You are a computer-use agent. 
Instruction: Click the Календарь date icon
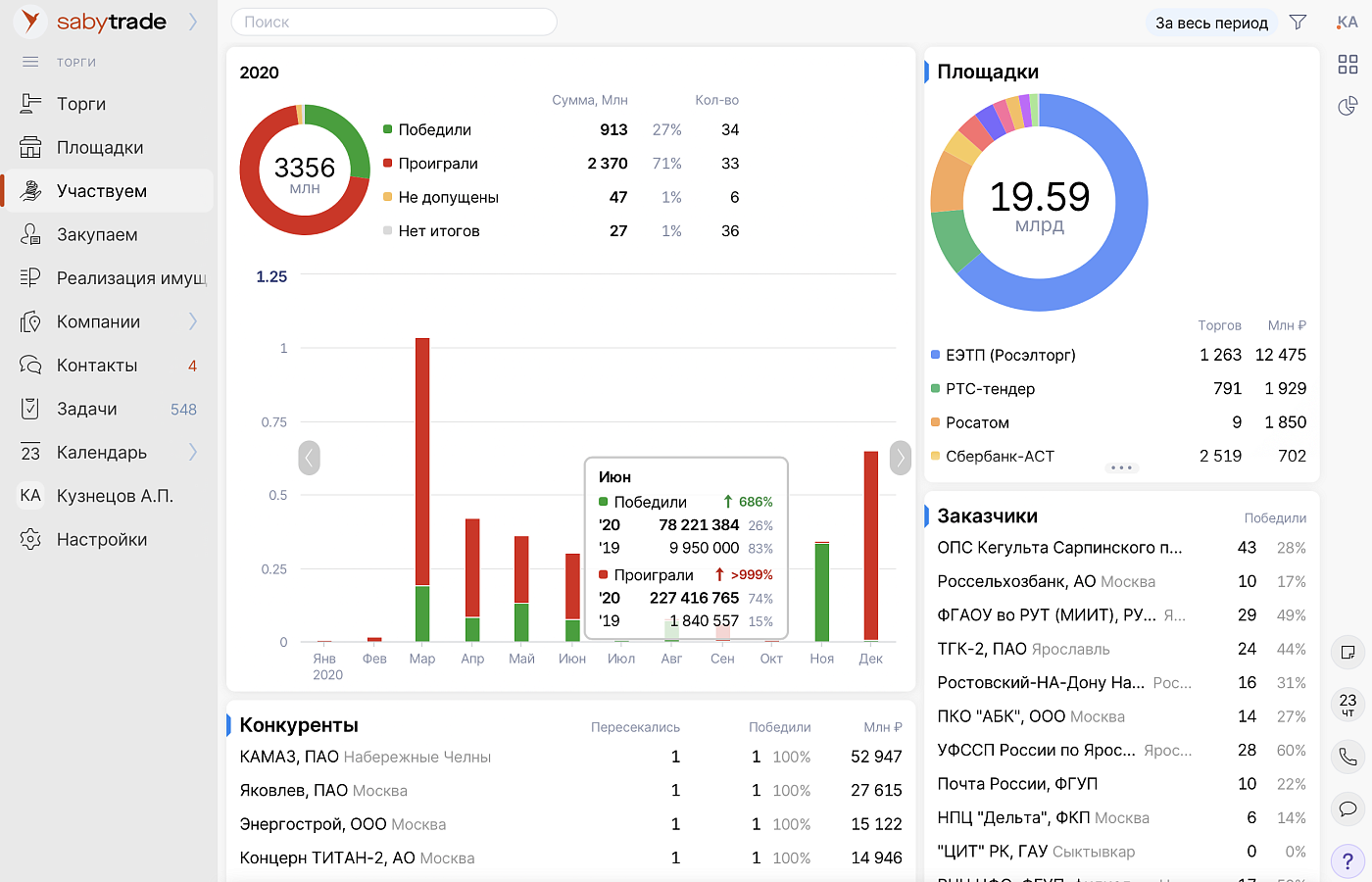pyautogui.click(x=31, y=453)
